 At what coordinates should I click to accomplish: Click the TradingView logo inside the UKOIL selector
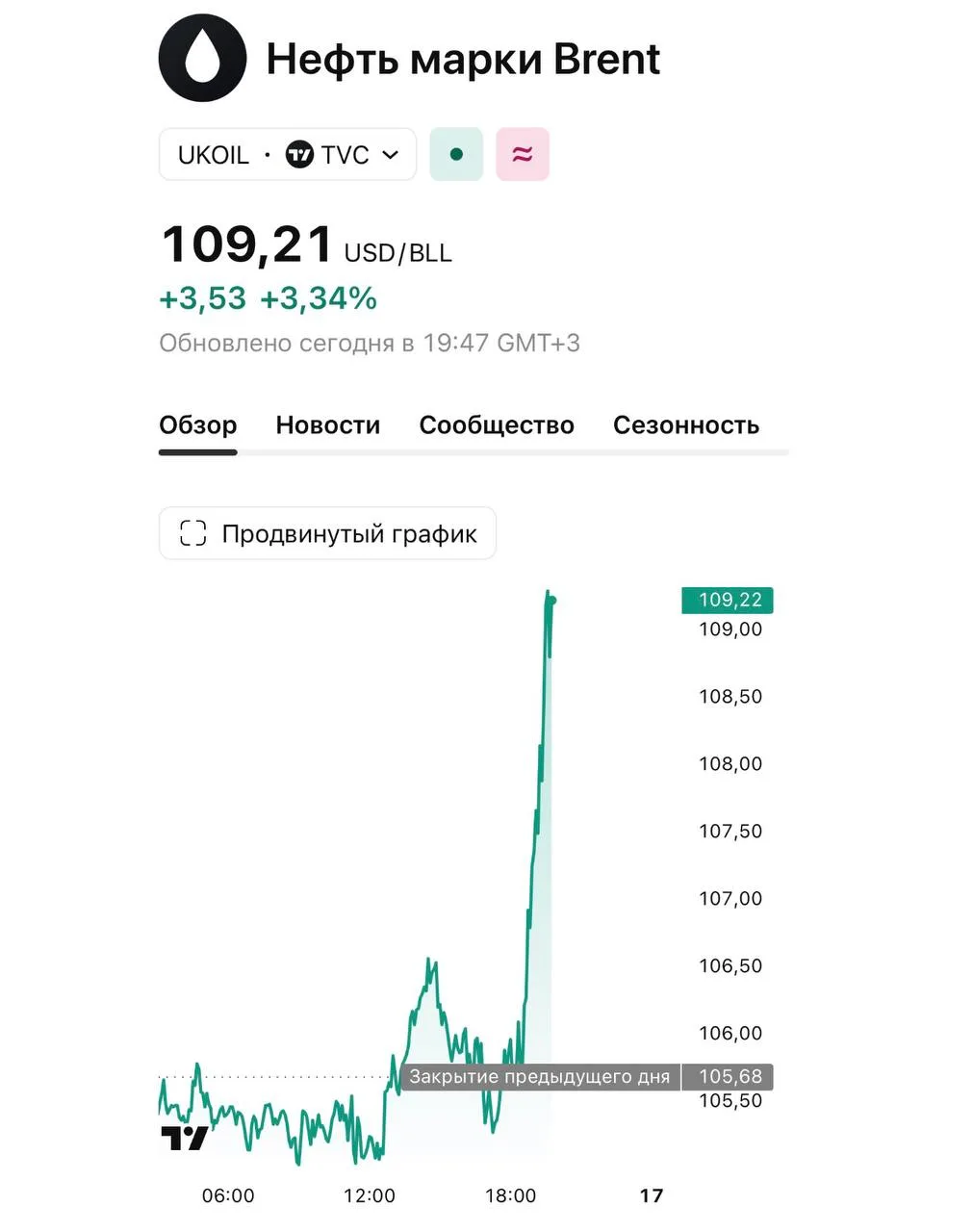[299, 154]
